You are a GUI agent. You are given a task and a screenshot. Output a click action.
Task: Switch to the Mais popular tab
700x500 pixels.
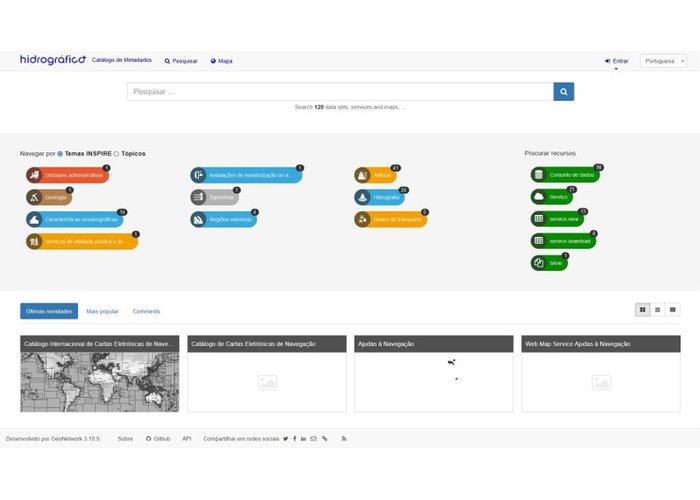(104, 311)
